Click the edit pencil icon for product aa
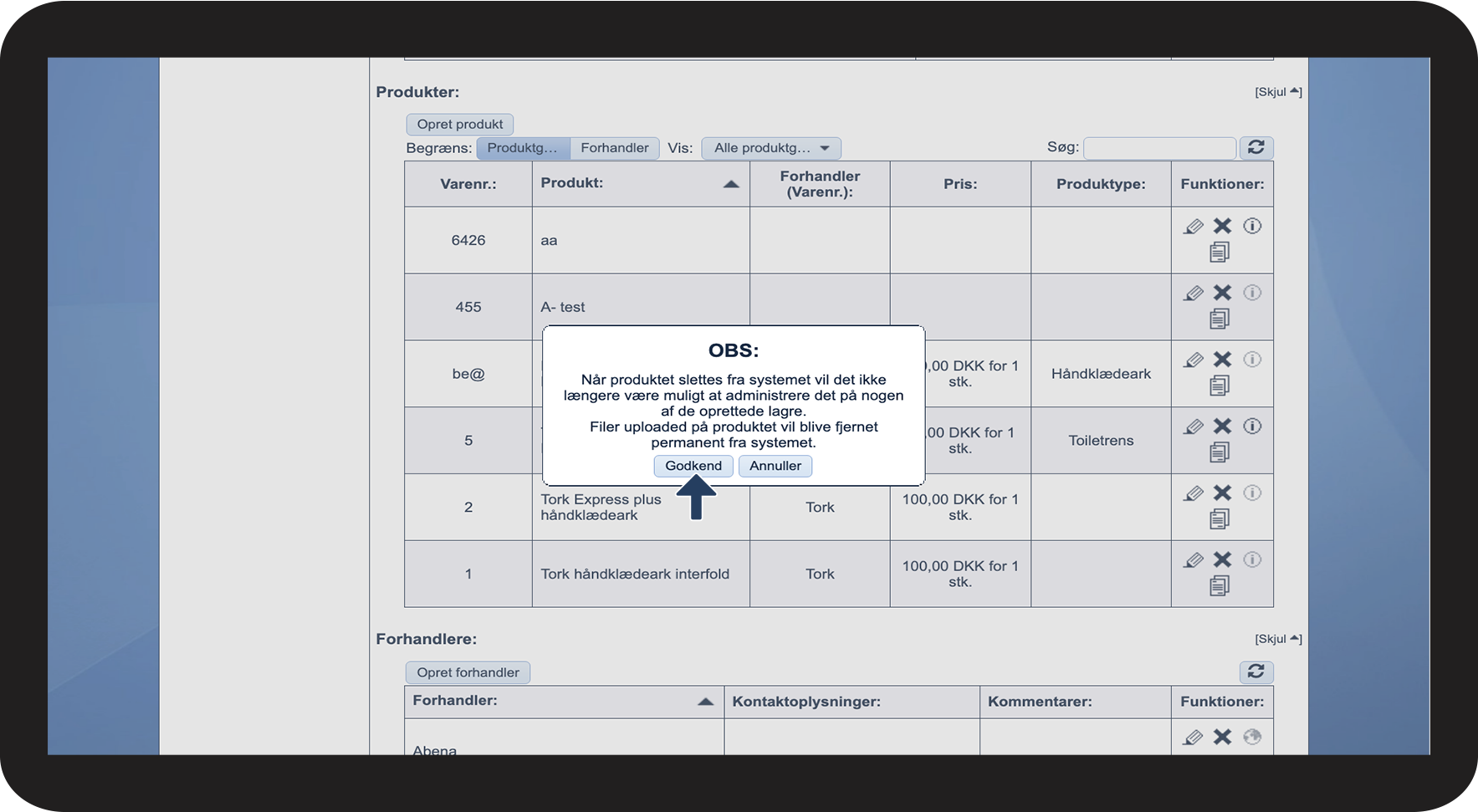Image resolution: width=1478 pixels, height=812 pixels. (1194, 226)
